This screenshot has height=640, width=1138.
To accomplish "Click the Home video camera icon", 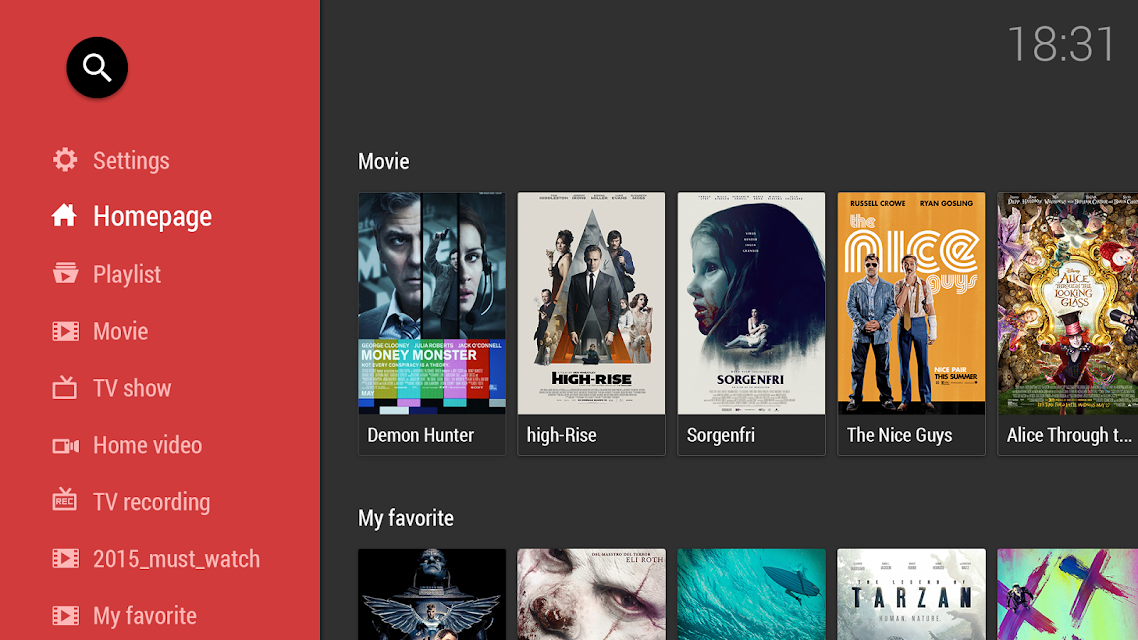I will (x=65, y=445).
